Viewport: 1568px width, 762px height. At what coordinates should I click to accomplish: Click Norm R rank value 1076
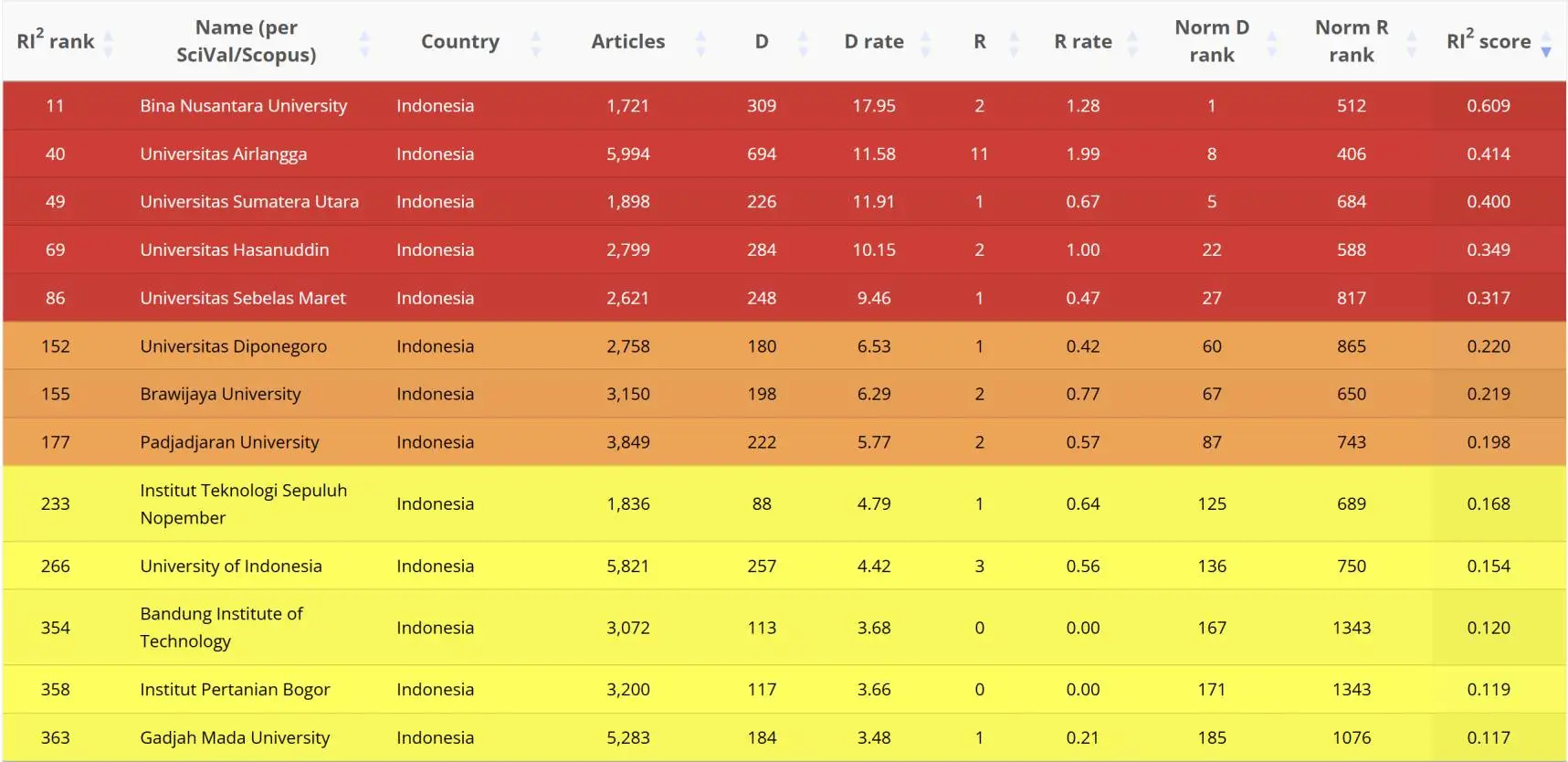pyautogui.click(x=1352, y=738)
